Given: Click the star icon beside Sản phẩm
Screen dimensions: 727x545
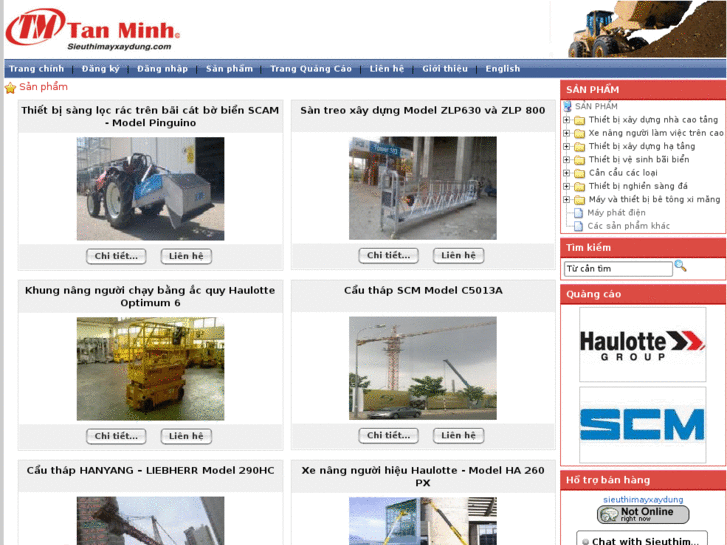Looking at the screenshot, I should point(10,88).
